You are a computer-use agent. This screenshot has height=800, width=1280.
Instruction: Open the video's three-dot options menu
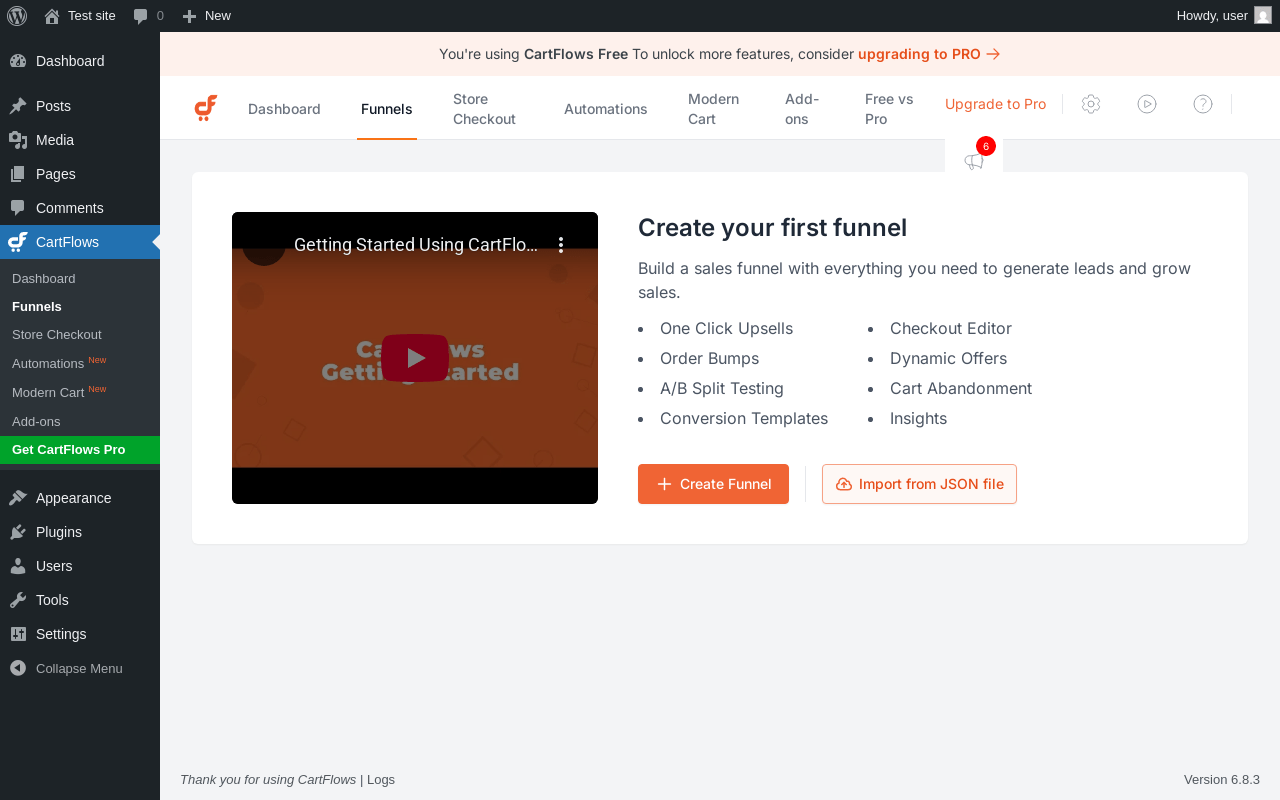pos(561,244)
